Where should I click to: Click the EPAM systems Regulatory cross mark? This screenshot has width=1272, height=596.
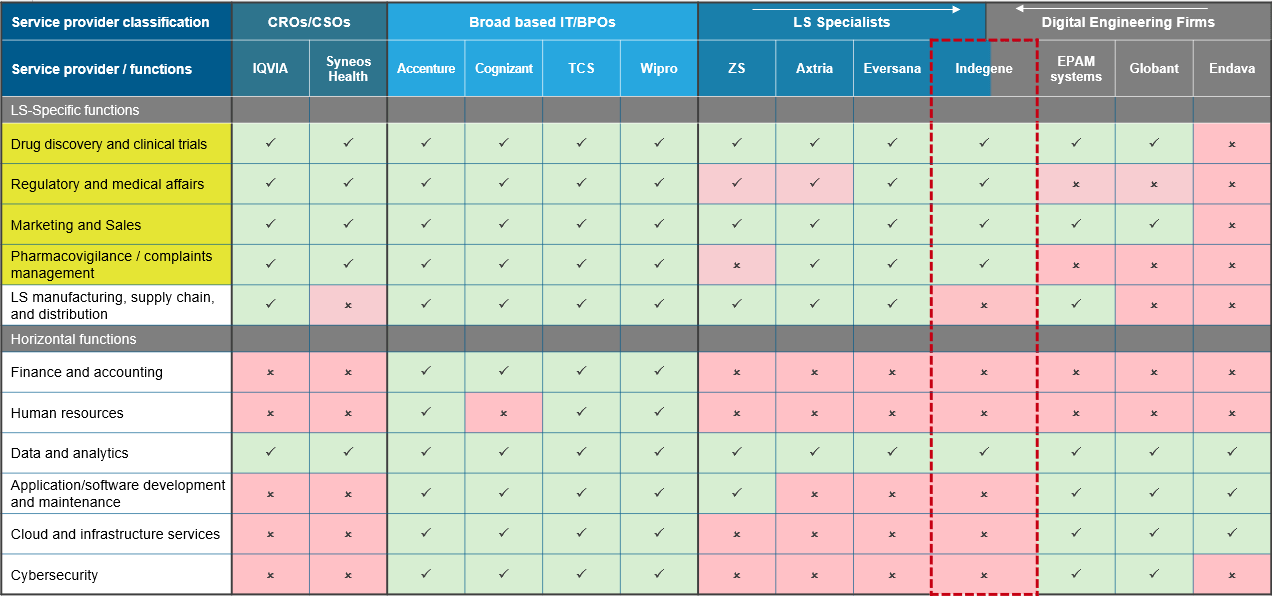1076,184
